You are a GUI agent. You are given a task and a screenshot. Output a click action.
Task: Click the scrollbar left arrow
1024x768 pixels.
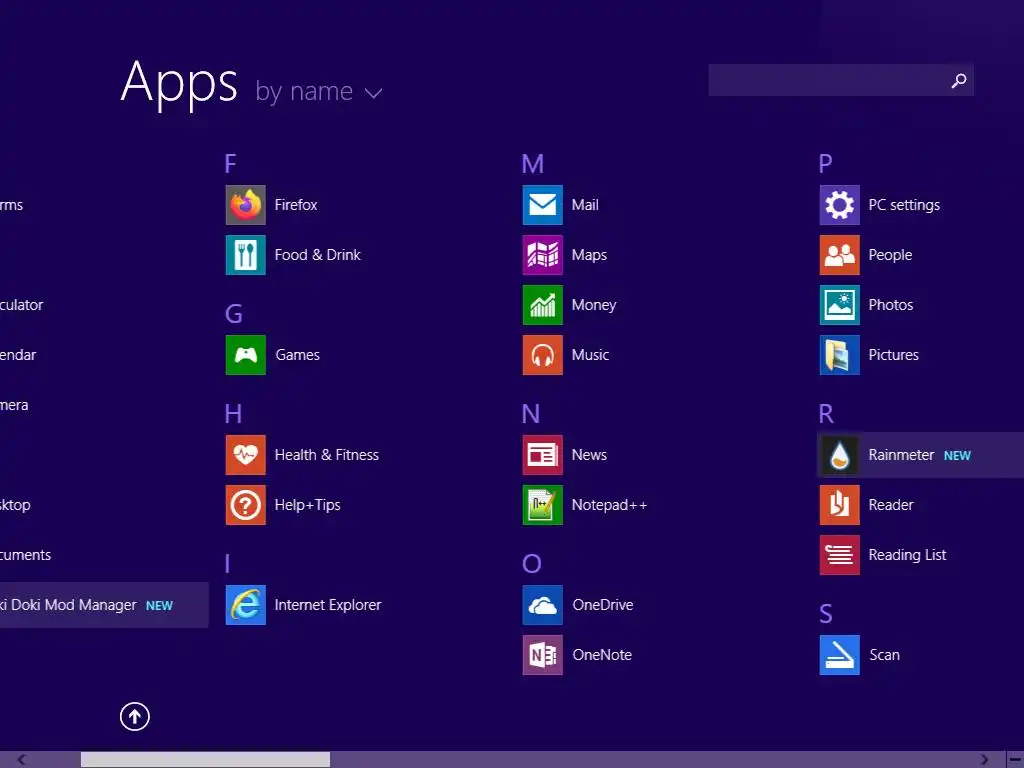[22, 760]
